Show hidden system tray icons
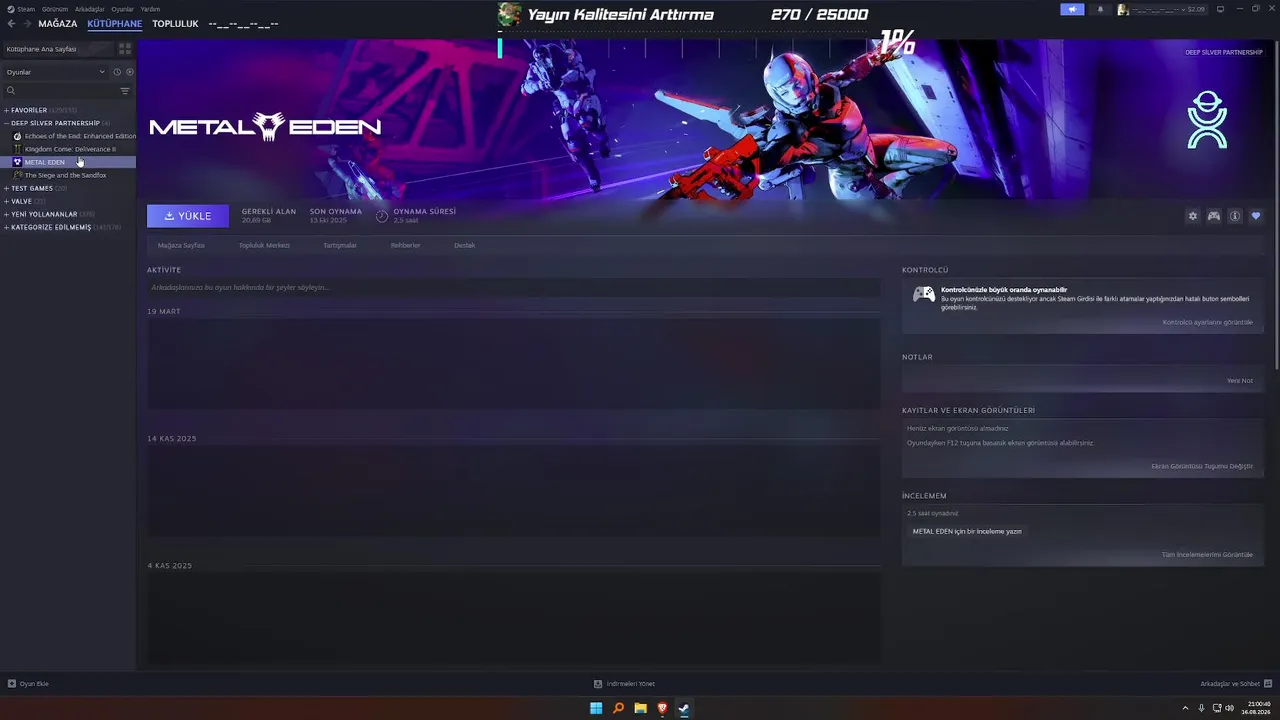Viewport: 1280px width, 720px height. coord(1185,708)
